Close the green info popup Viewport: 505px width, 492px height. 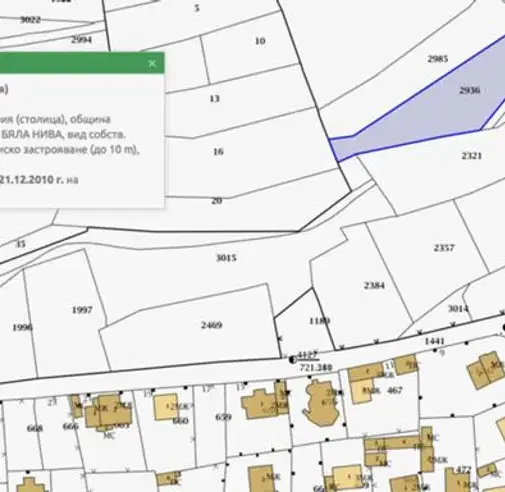pyautogui.click(x=152, y=63)
